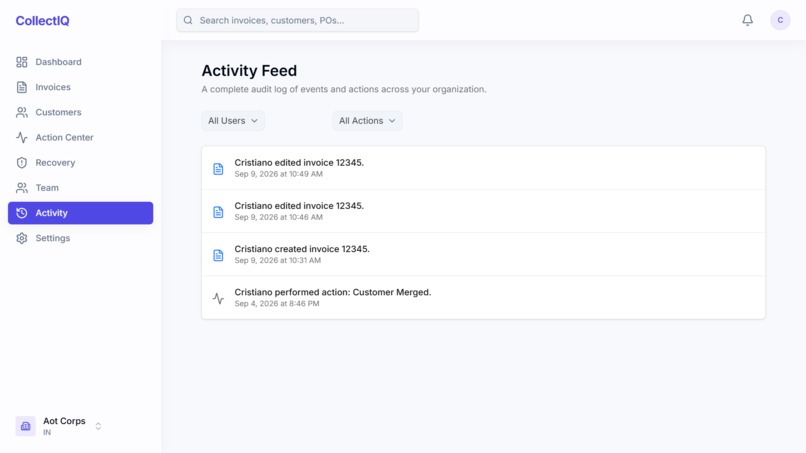806x453 pixels.
Task: Open the Team page
Action: pyautogui.click(x=80, y=188)
